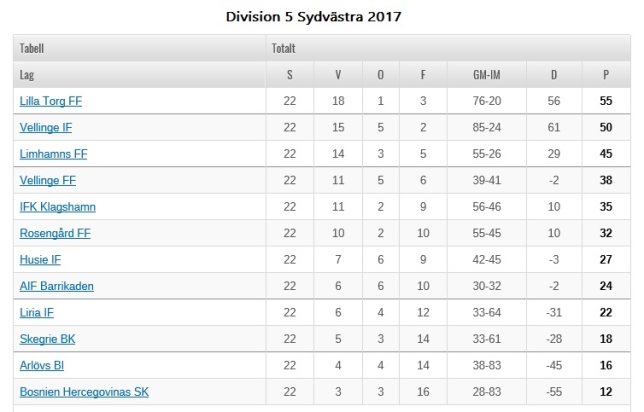
Task: Click the S matches column header
Action: click(290, 75)
